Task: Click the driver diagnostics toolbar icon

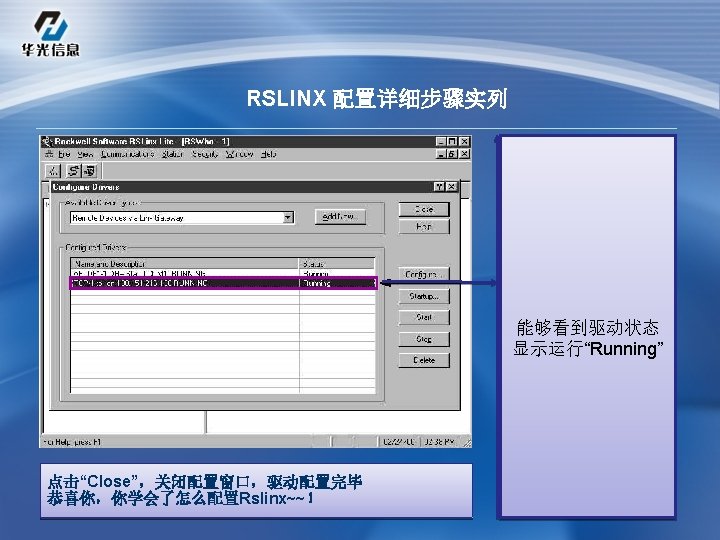Action: click(90, 171)
